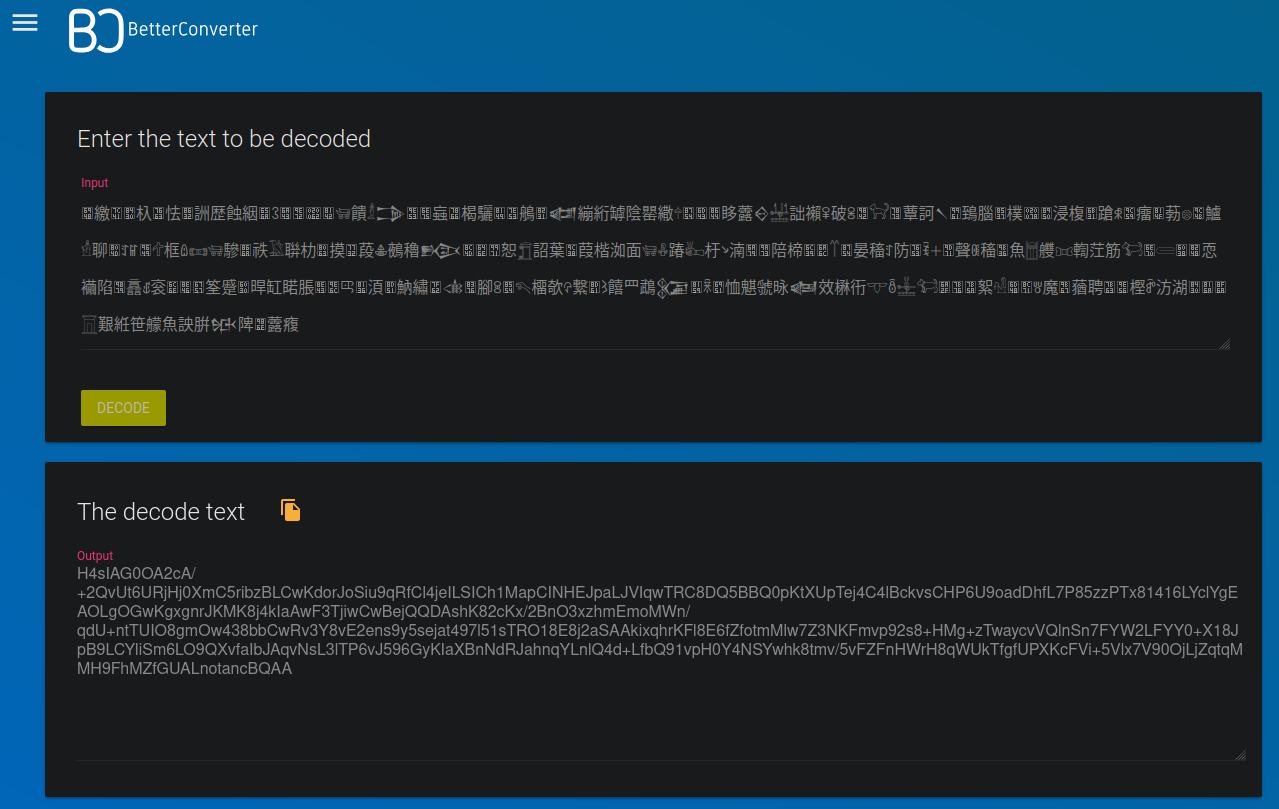Image resolution: width=1279 pixels, height=809 pixels.
Task: Select 'The decode text' heading
Action: [161, 512]
